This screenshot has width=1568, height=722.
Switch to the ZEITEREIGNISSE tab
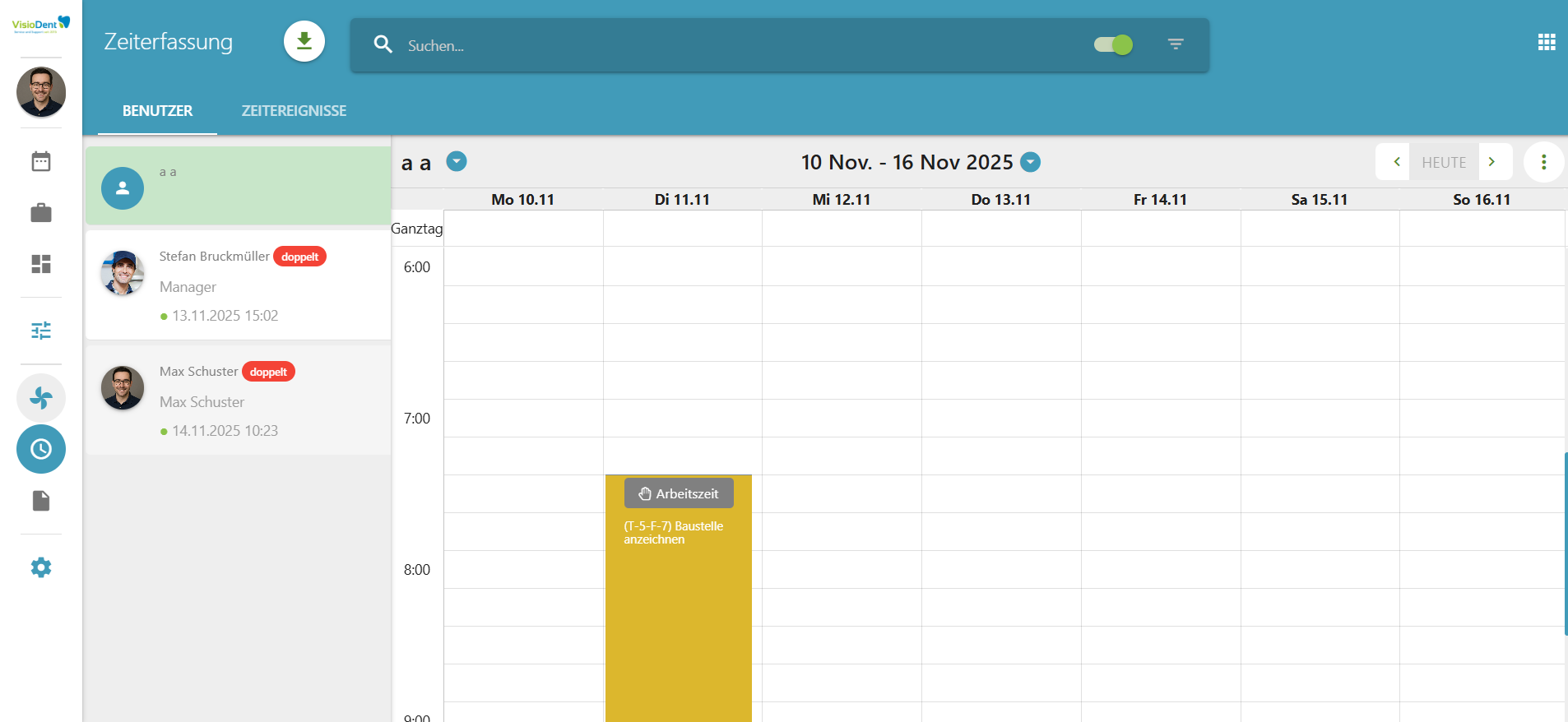coord(294,111)
